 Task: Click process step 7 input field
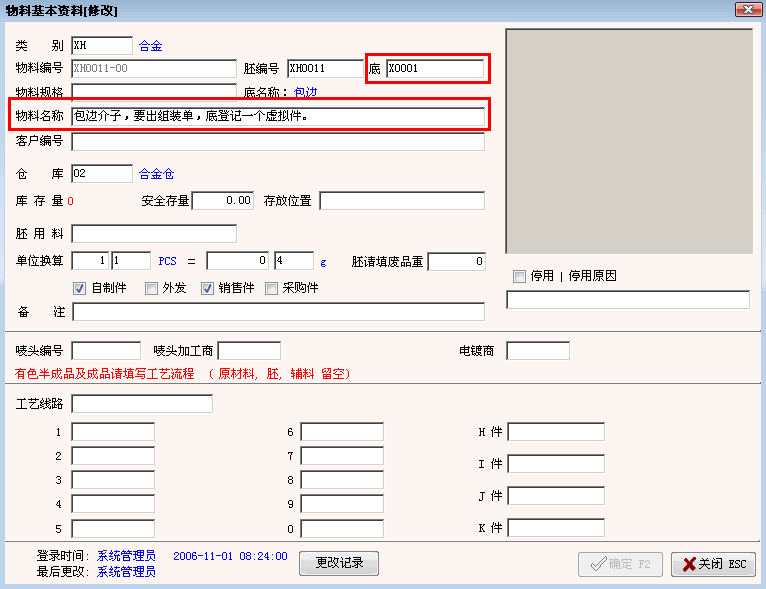click(342, 456)
